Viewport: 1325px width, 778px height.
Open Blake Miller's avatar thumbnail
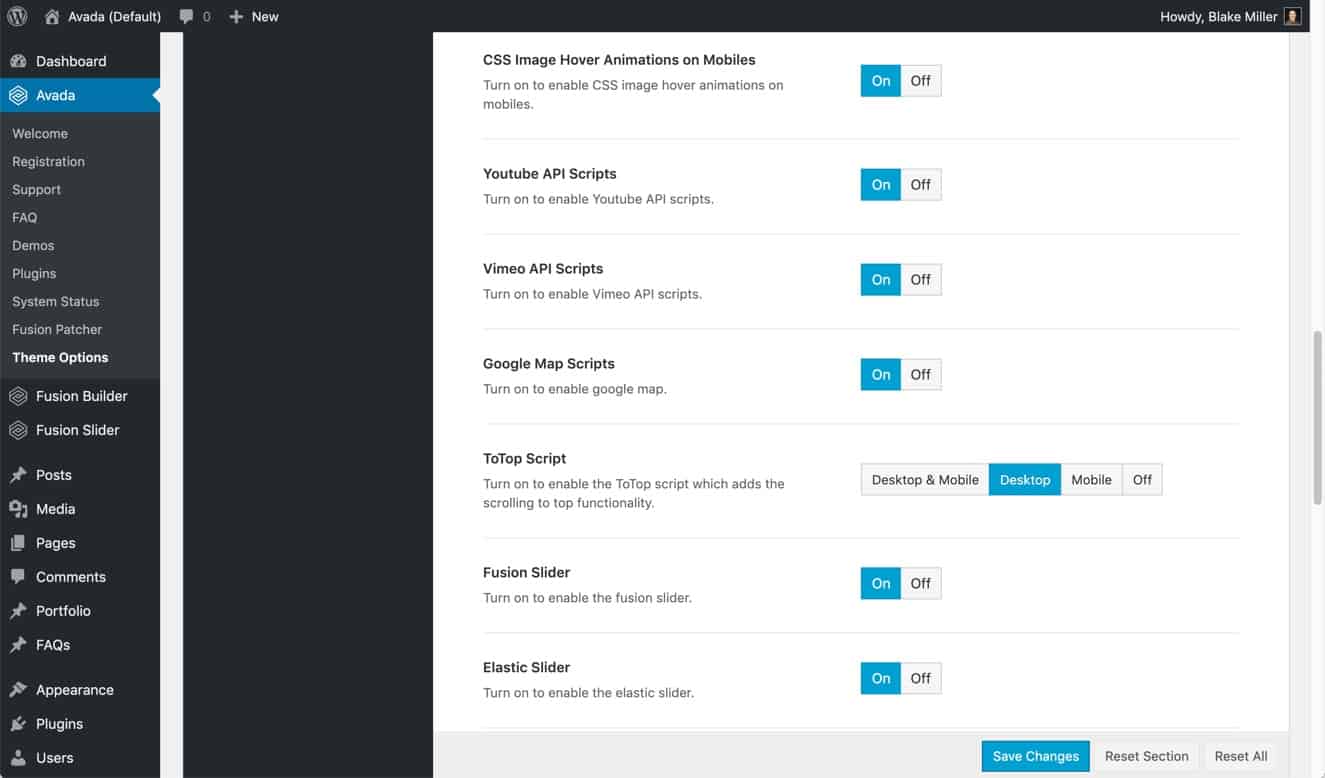pyautogui.click(x=1293, y=16)
